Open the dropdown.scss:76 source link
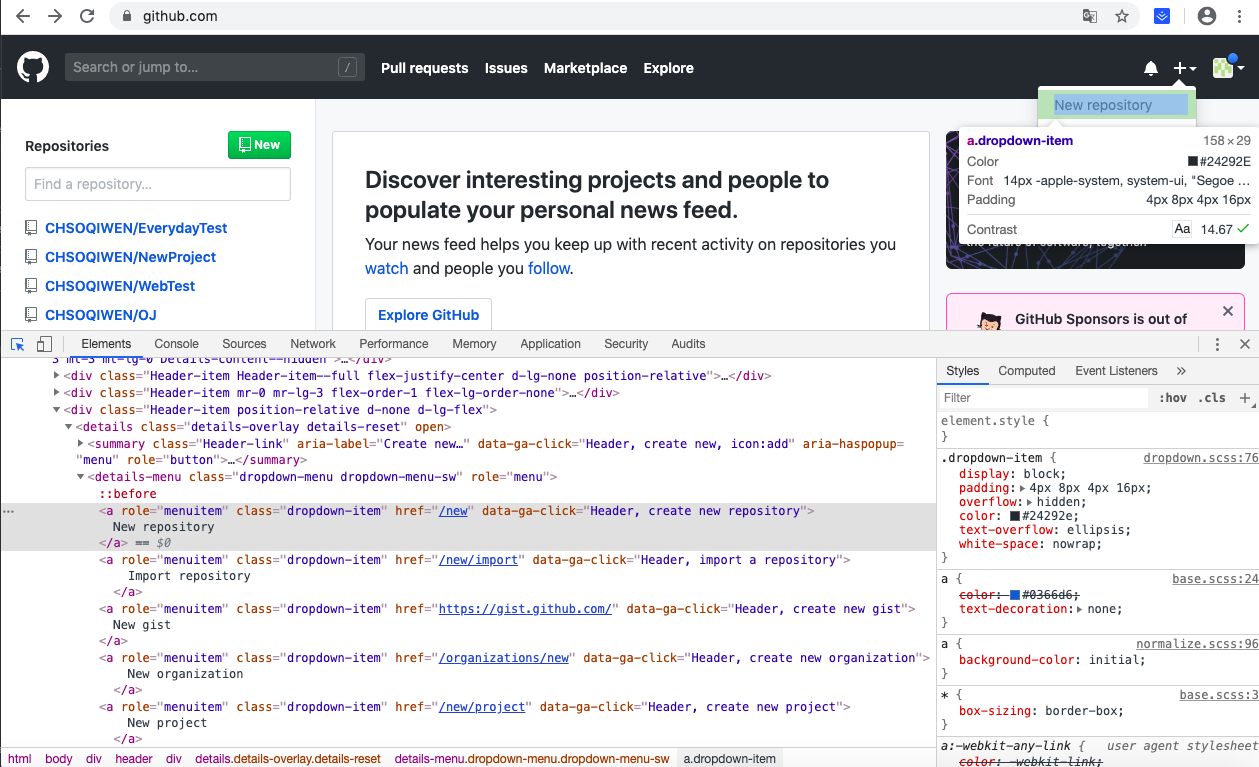The width and height of the screenshot is (1259, 767). pos(1200,458)
